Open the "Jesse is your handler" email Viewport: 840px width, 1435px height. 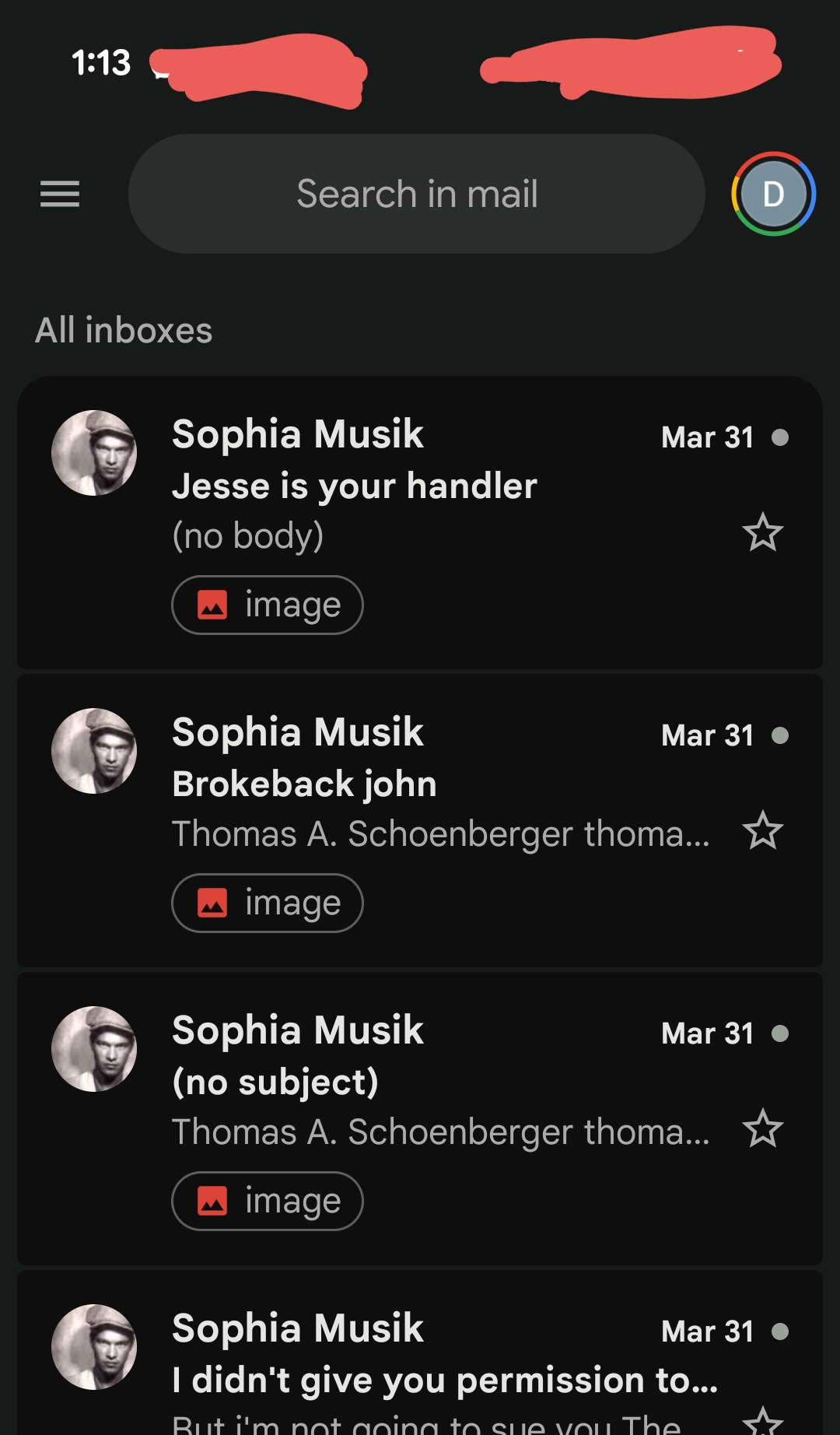point(355,486)
